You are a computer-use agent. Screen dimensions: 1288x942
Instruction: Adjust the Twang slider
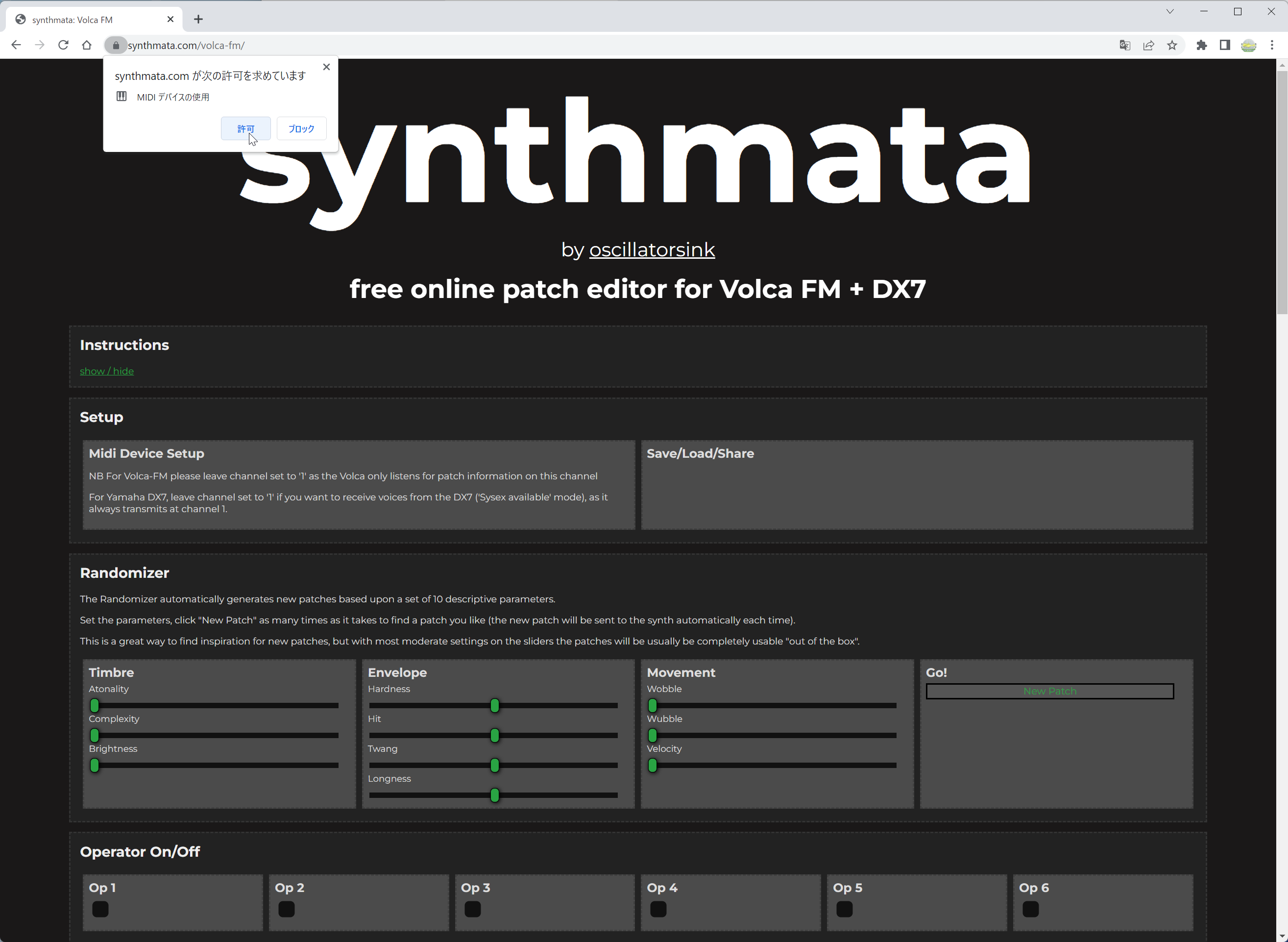coord(493,765)
